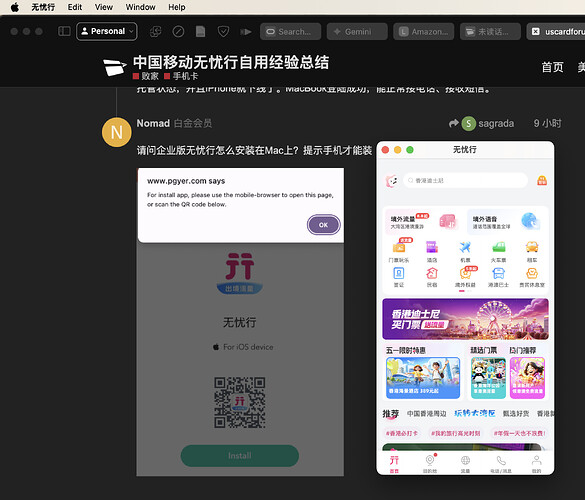Open the 五一限时特惠 hotel promo card

(423, 378)
